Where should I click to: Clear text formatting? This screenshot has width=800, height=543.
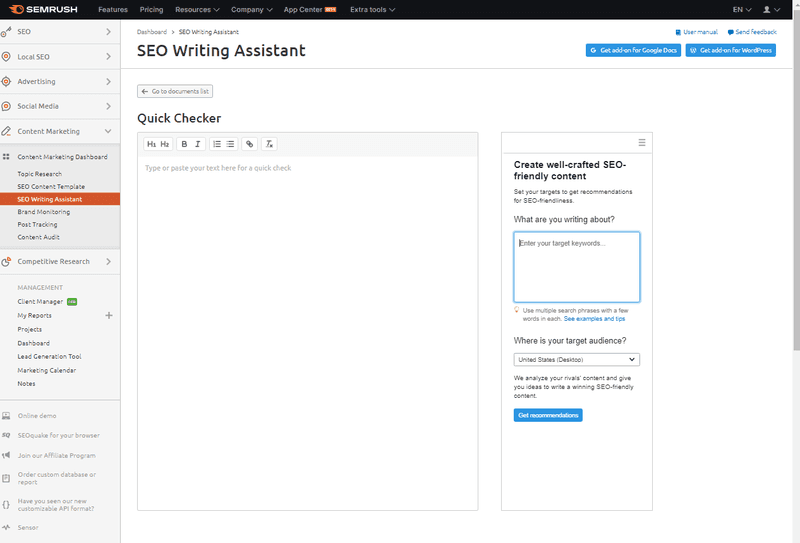(x=269, y=144)
